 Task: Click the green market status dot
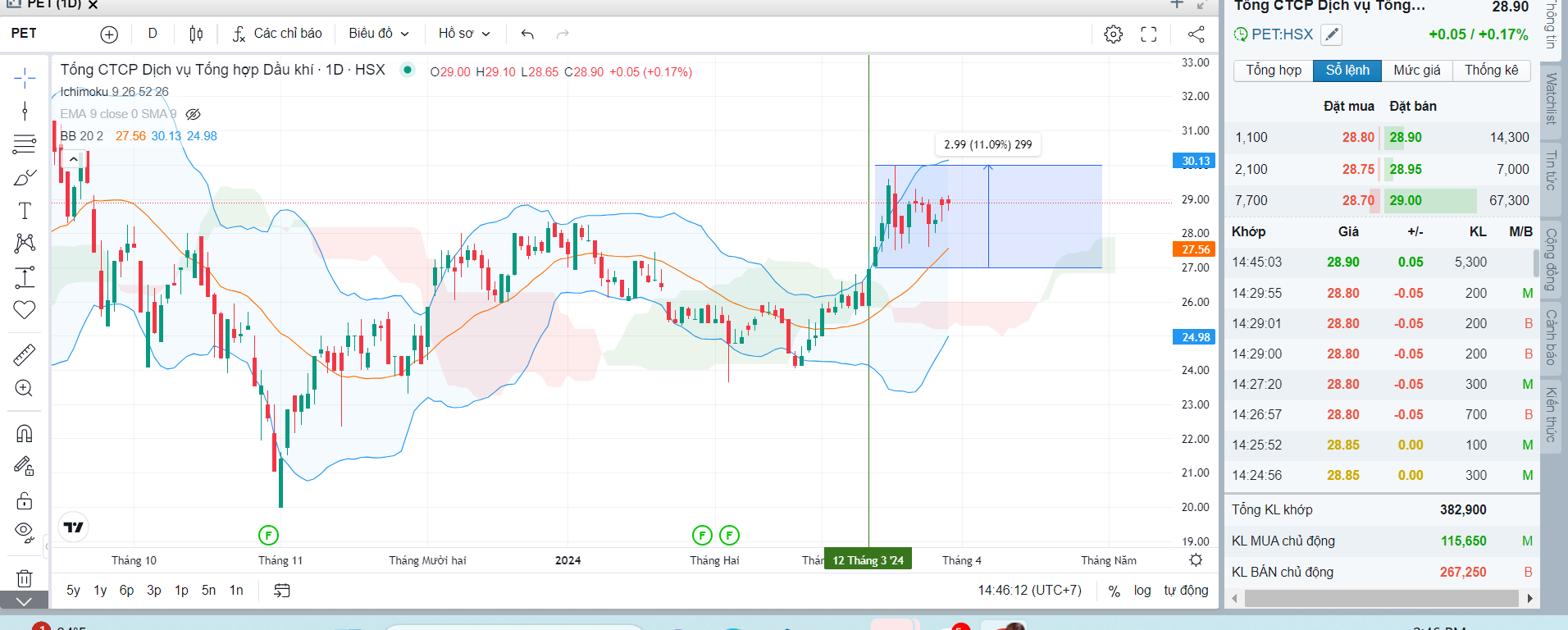(x=407, y=70)
